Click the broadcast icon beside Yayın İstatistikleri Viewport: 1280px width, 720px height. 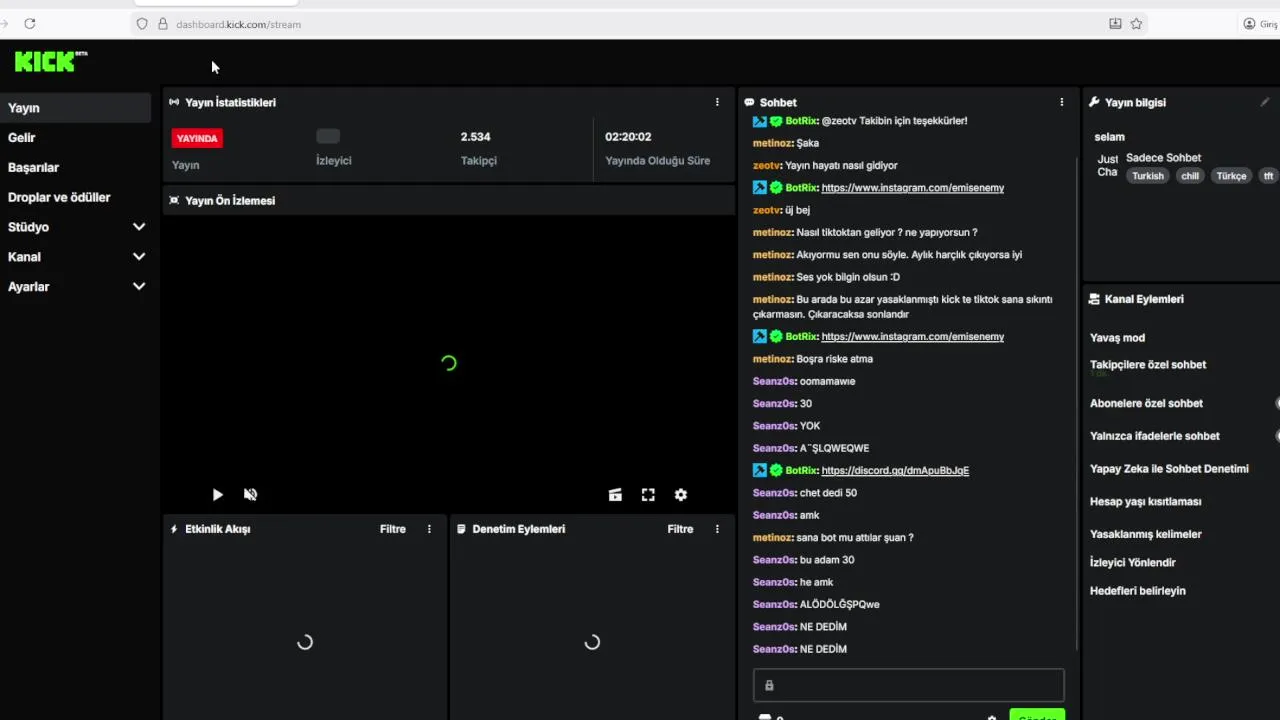click(x=174, y=102)
